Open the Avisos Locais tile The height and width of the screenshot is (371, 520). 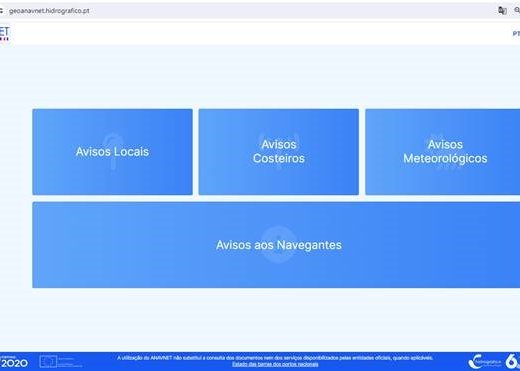pos(112,152)
